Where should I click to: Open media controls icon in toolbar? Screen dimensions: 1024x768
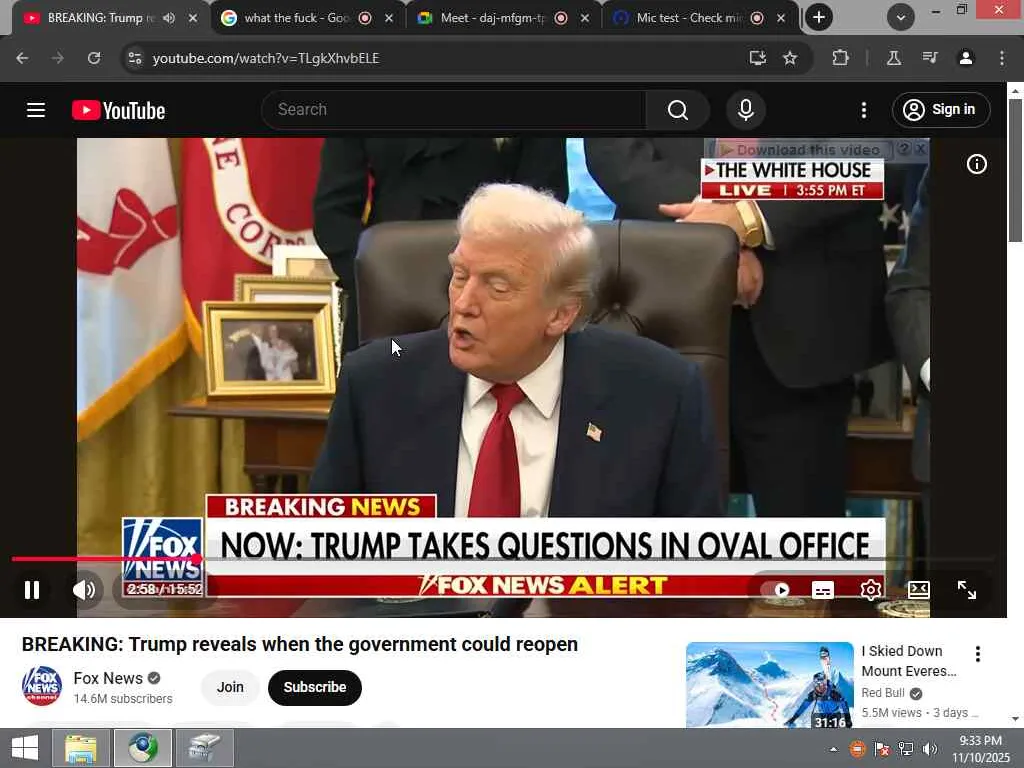(930, 58)
